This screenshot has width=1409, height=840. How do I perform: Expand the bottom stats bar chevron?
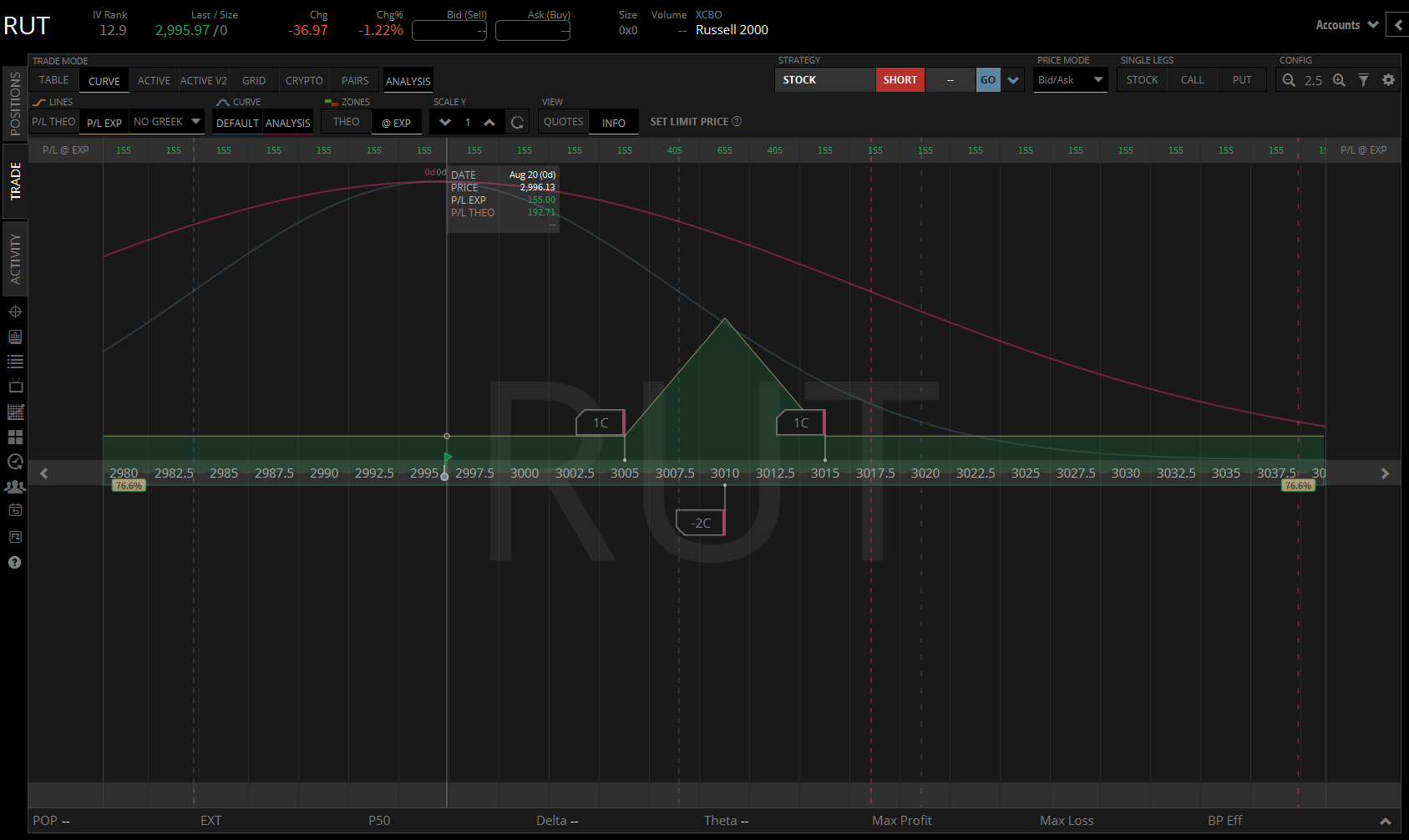click(1385, 821)
